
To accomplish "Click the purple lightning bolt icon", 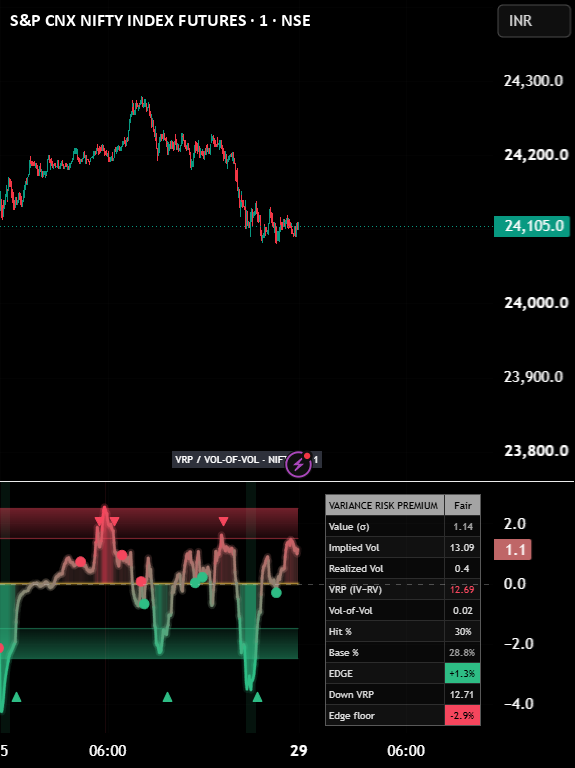I will tap(298, 463).
